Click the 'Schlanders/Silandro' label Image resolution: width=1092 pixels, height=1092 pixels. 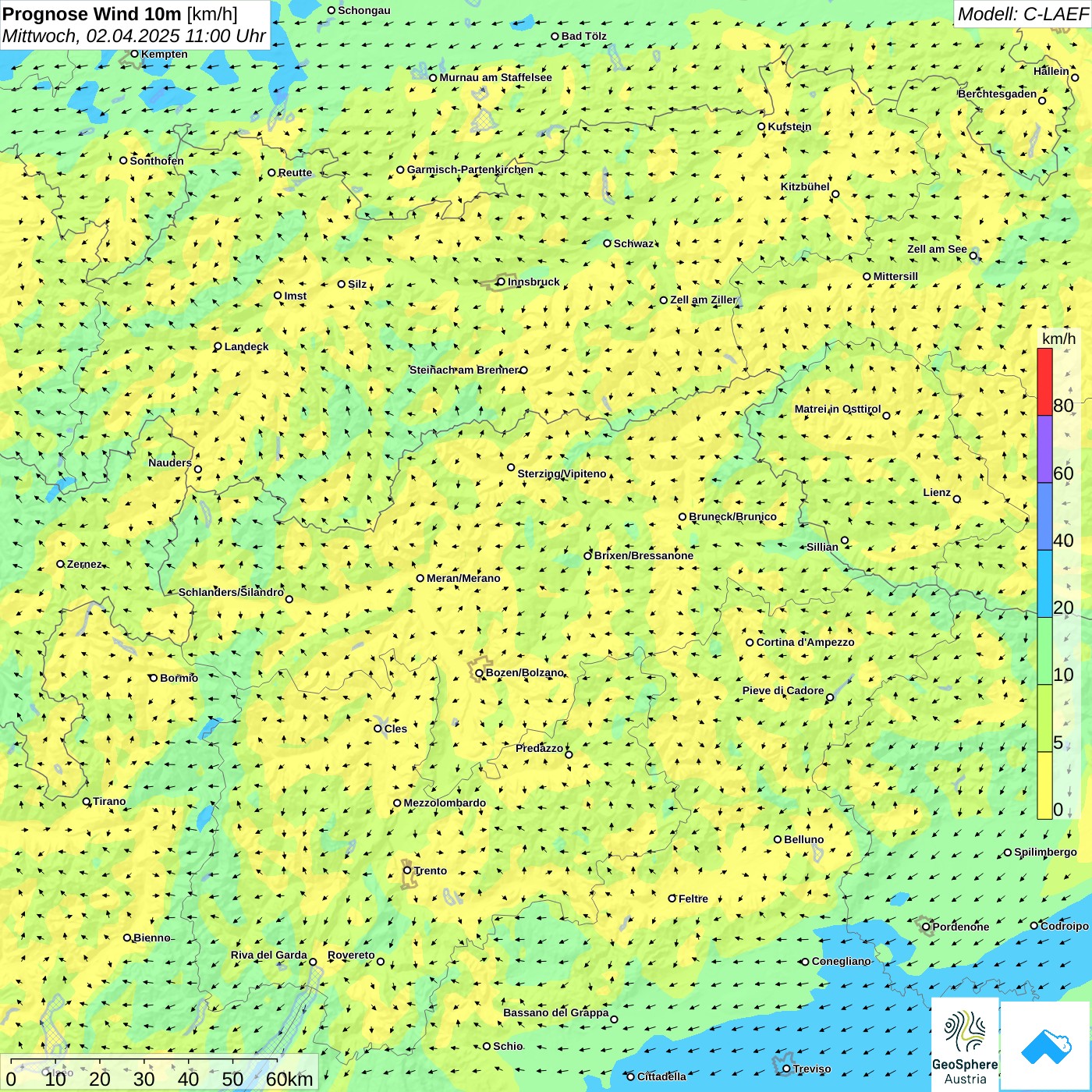(231, 592)
